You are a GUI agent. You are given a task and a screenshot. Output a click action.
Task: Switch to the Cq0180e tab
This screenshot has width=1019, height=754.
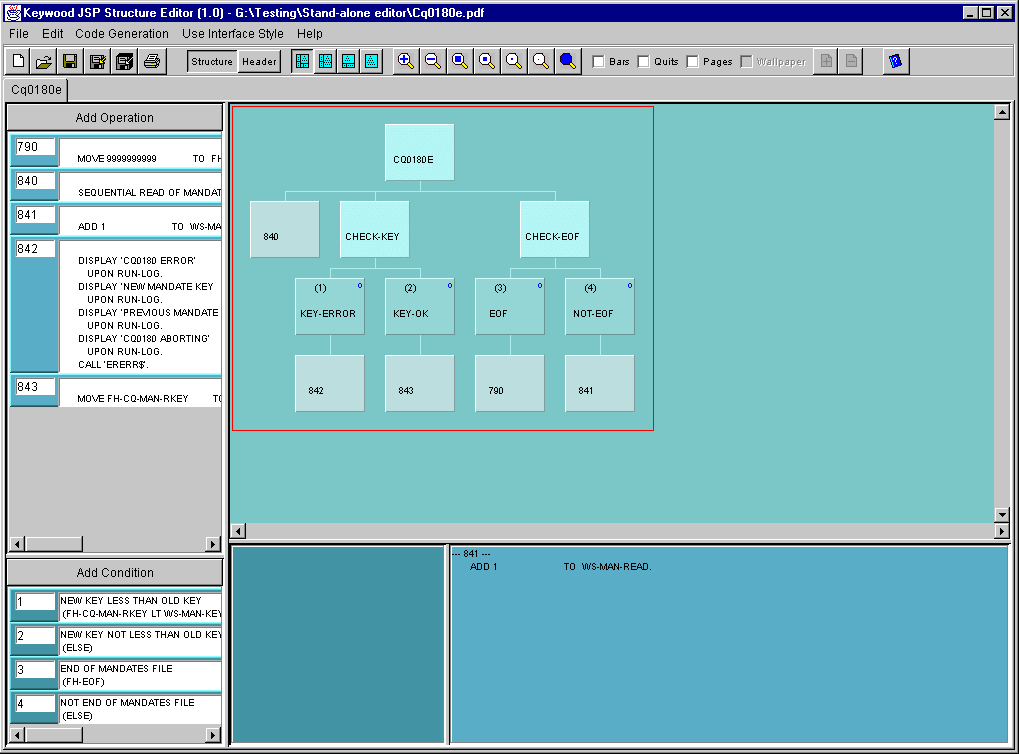pyautogui.click(x=37, y=89)
